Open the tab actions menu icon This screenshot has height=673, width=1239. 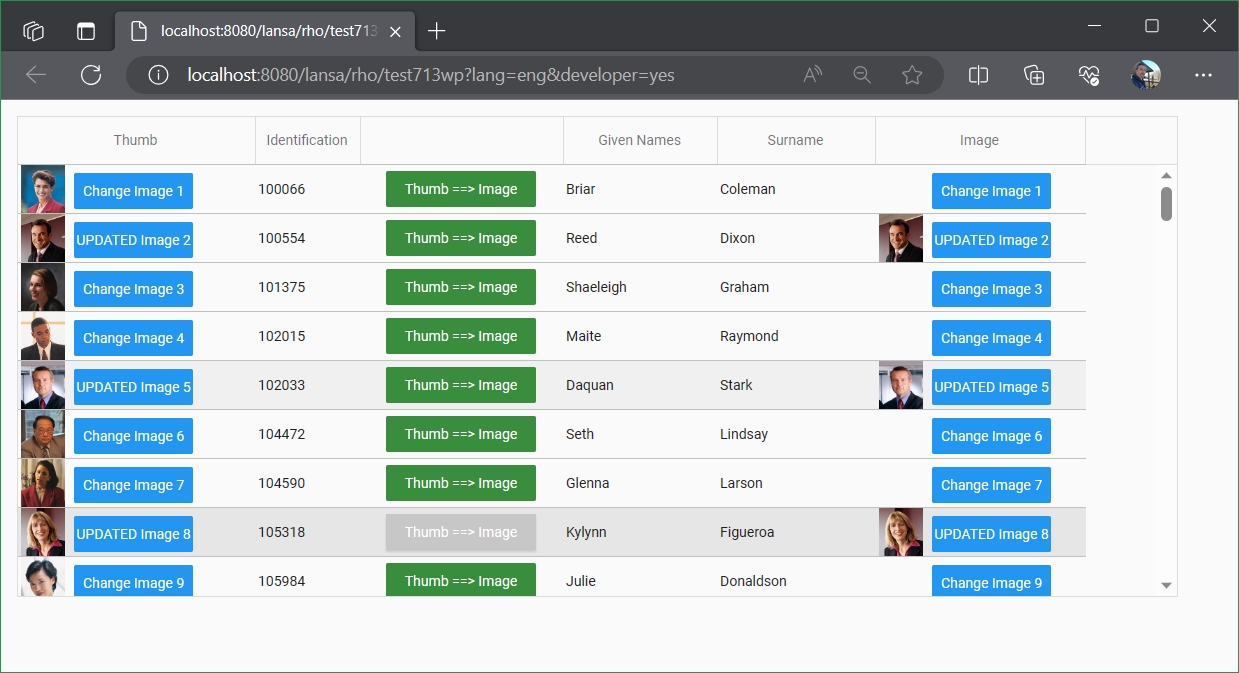point(34,31)
